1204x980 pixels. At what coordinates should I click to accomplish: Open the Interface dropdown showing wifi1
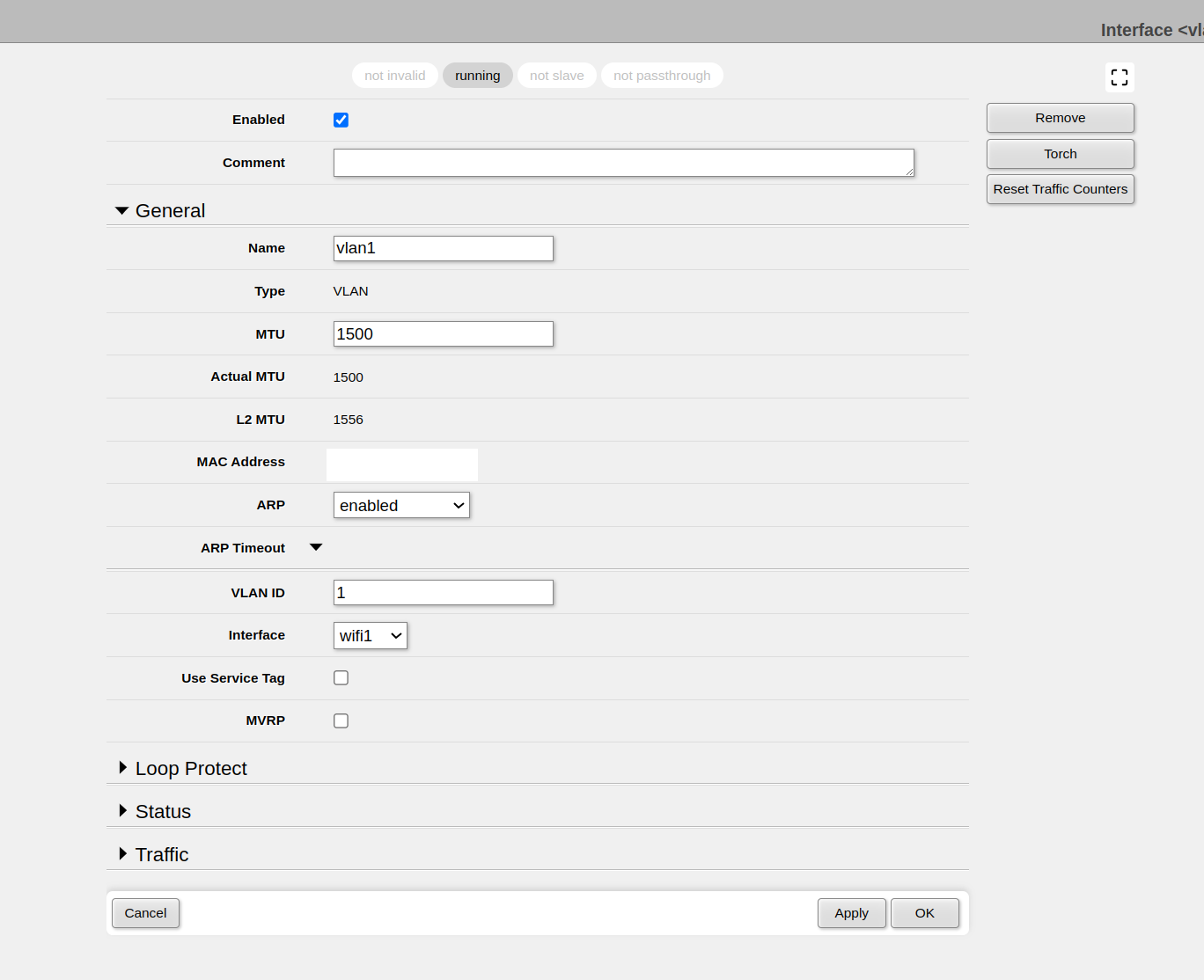point(371,635)
